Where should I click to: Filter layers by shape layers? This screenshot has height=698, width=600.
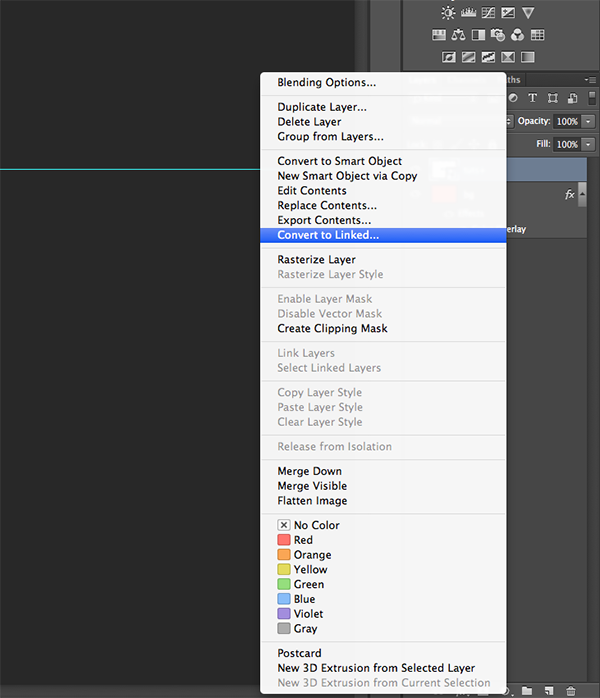pyautogui.click(x=552, y=98)
